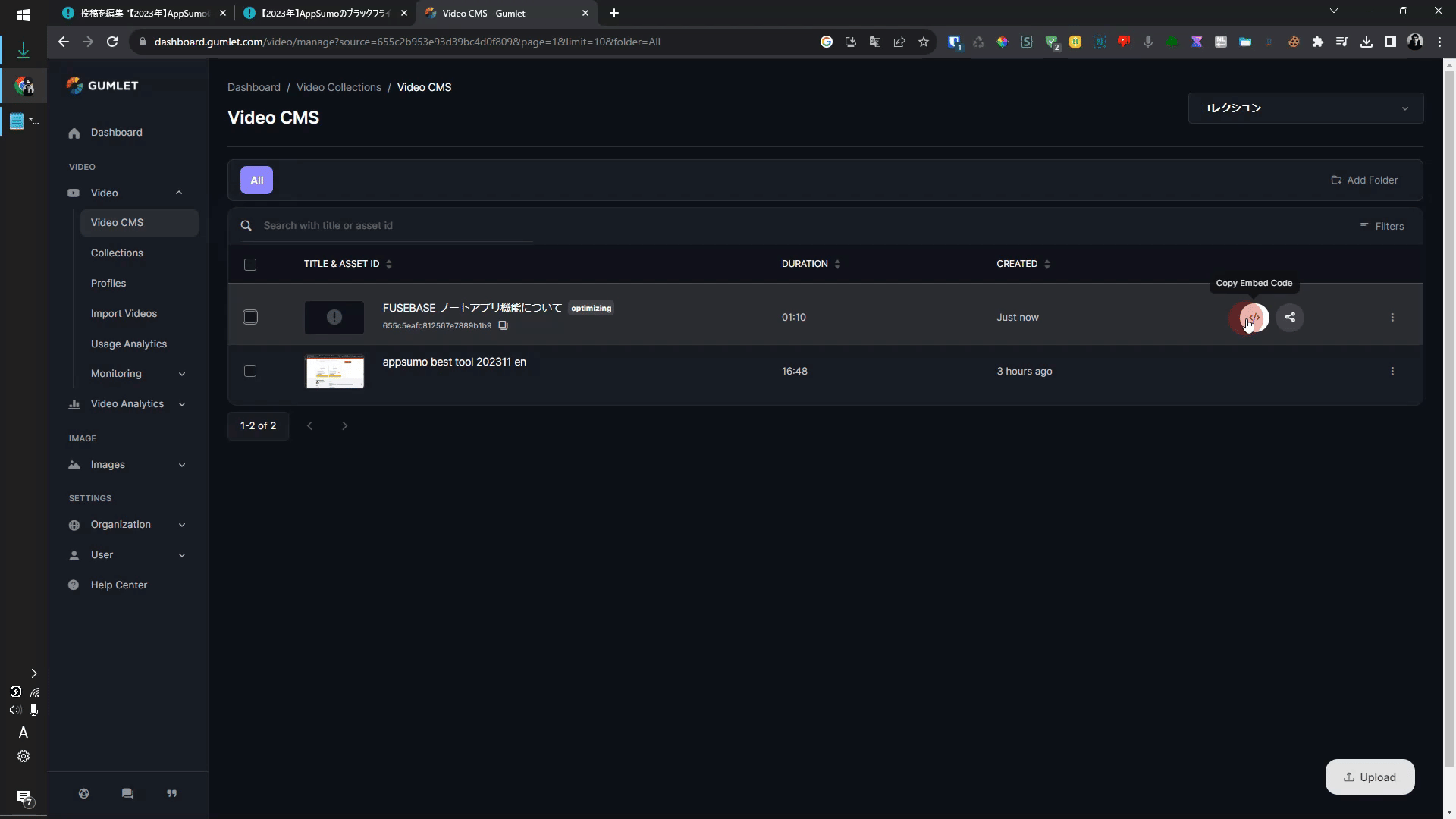
Task: Open the Filters icon
Action: [x=1364, y=226]
